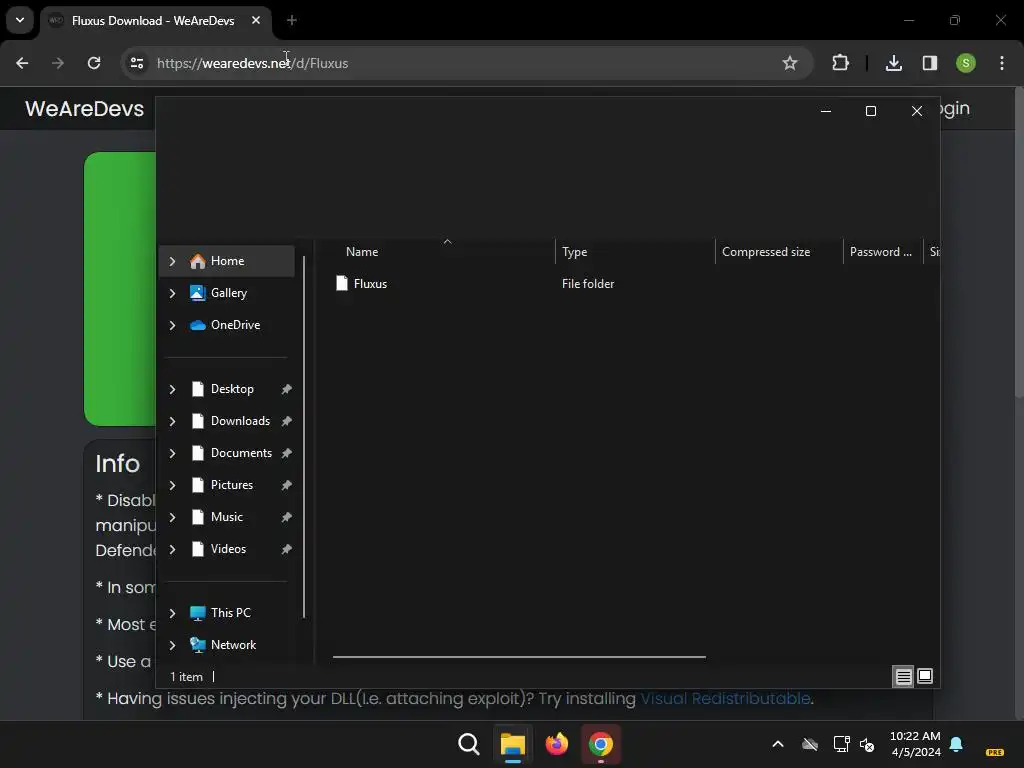
Task: Open Pictures from the navigation pane
Action: 227,485
